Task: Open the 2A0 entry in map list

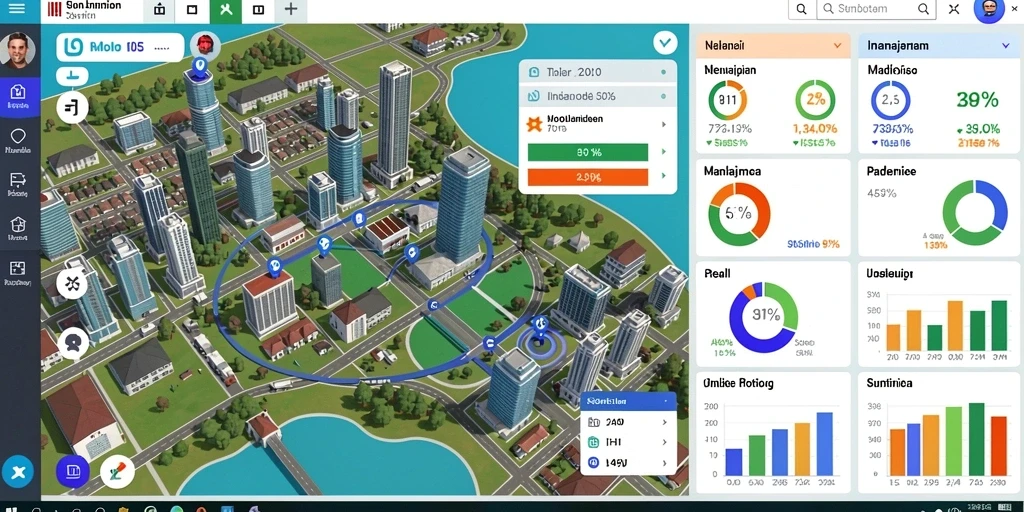Action: coord(628,423)
